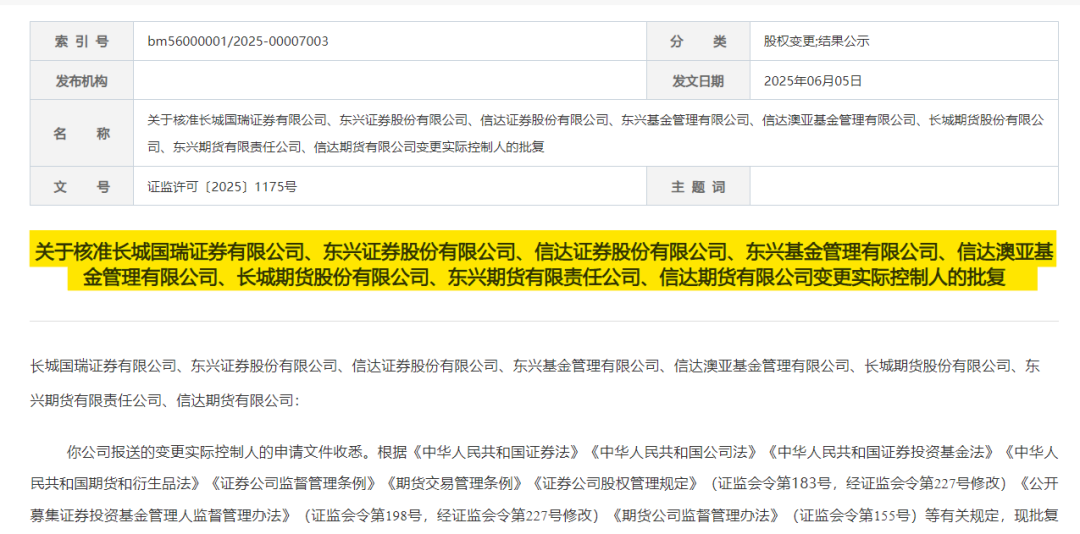This screenshot has height=534, width=1080.
Task: Click the yellow highlighted headline
Action: pyautogui.click(x=543, y=260)
